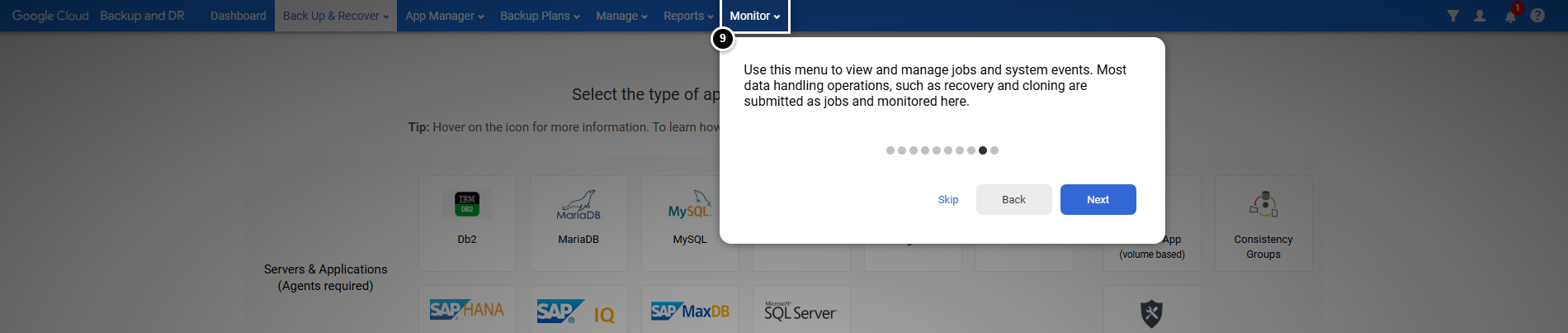Open the user profile icon
This screenshot has height=333, width=1568.
click(x=1480, y=16)
